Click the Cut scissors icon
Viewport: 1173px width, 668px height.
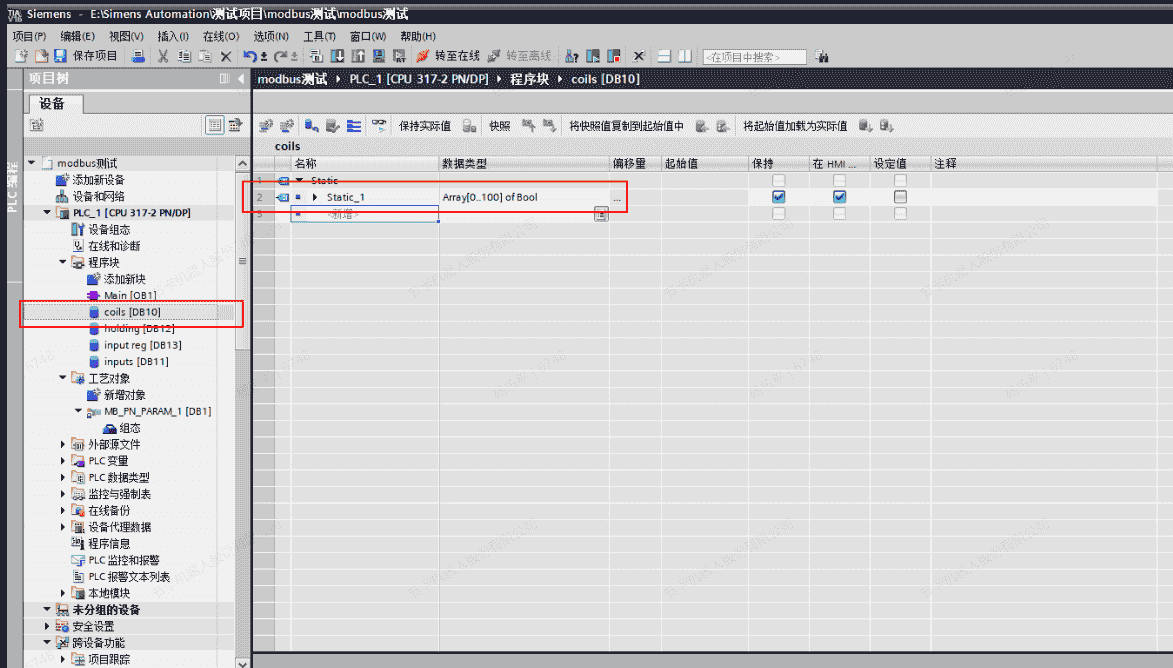[163, 56]
